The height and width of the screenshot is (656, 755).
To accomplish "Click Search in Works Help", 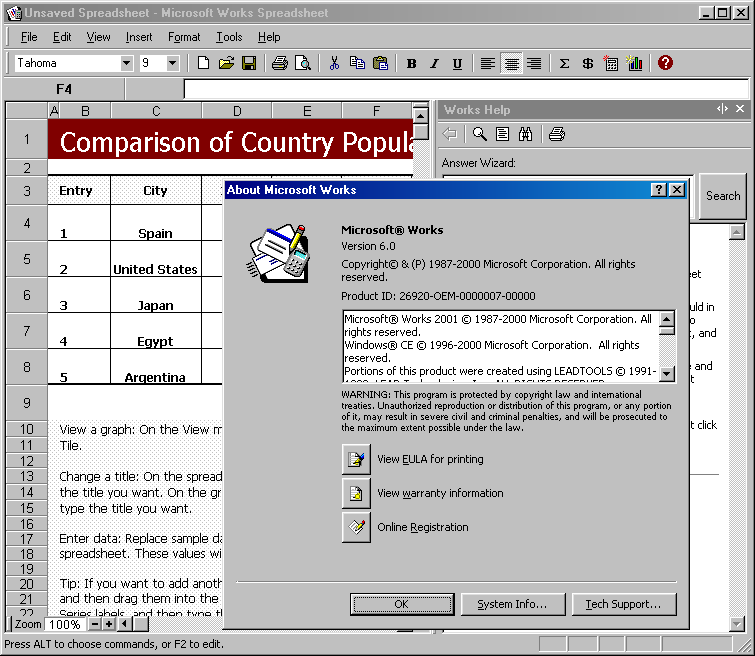I will tap(723, 196).
